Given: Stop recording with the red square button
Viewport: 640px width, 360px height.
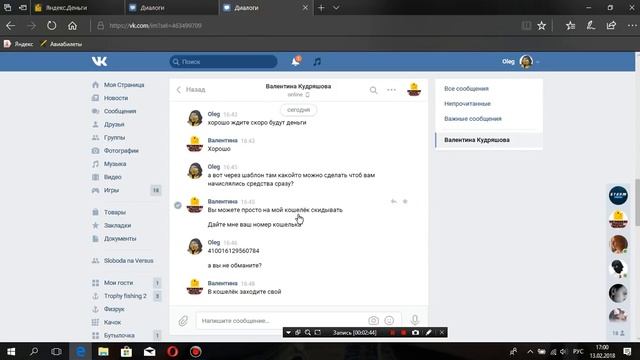Looking at the screenshot, I should pyautogui.click(x=403, y=333).
